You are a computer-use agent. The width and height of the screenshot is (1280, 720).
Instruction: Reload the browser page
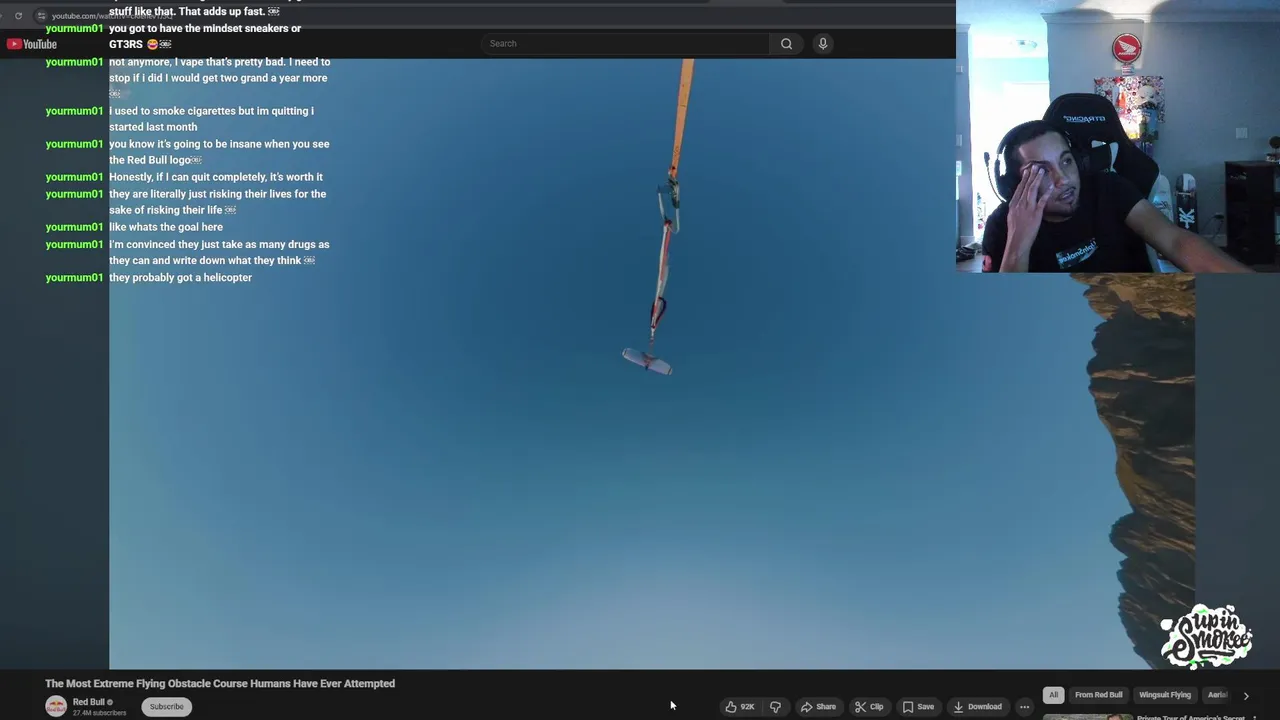pos(18,16)
